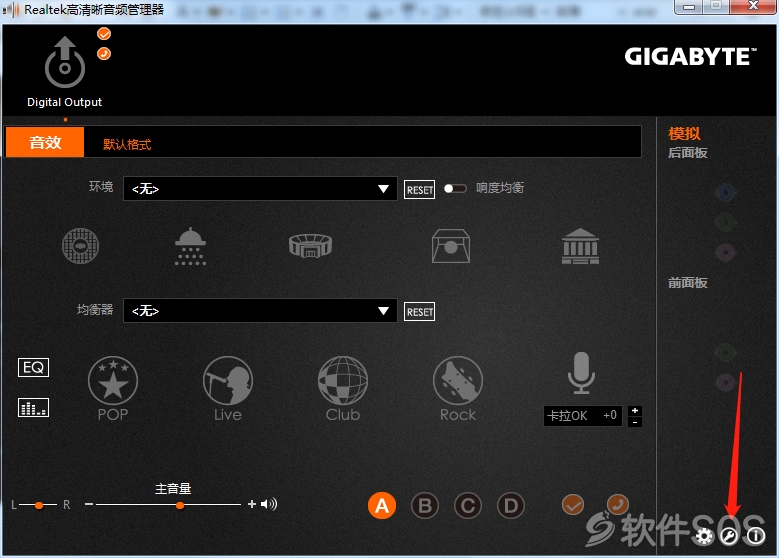
Task: Select preset C
Action: (467, 506)
